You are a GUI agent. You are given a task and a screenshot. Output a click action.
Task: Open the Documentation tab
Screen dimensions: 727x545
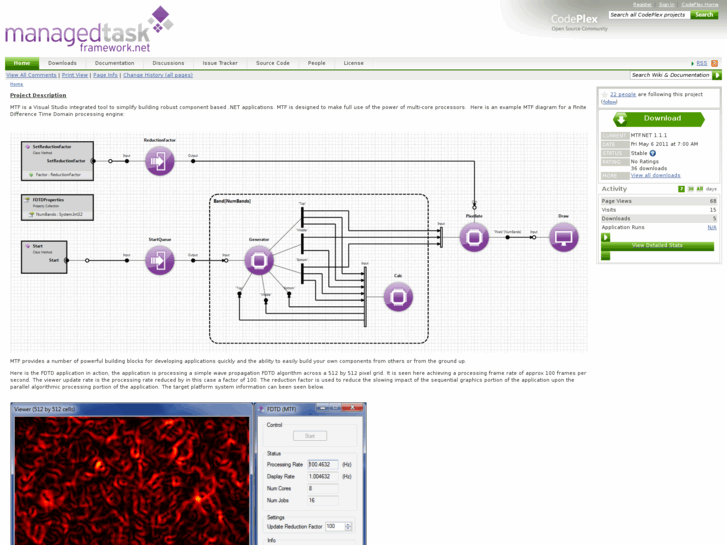click(x=114, y=63)
